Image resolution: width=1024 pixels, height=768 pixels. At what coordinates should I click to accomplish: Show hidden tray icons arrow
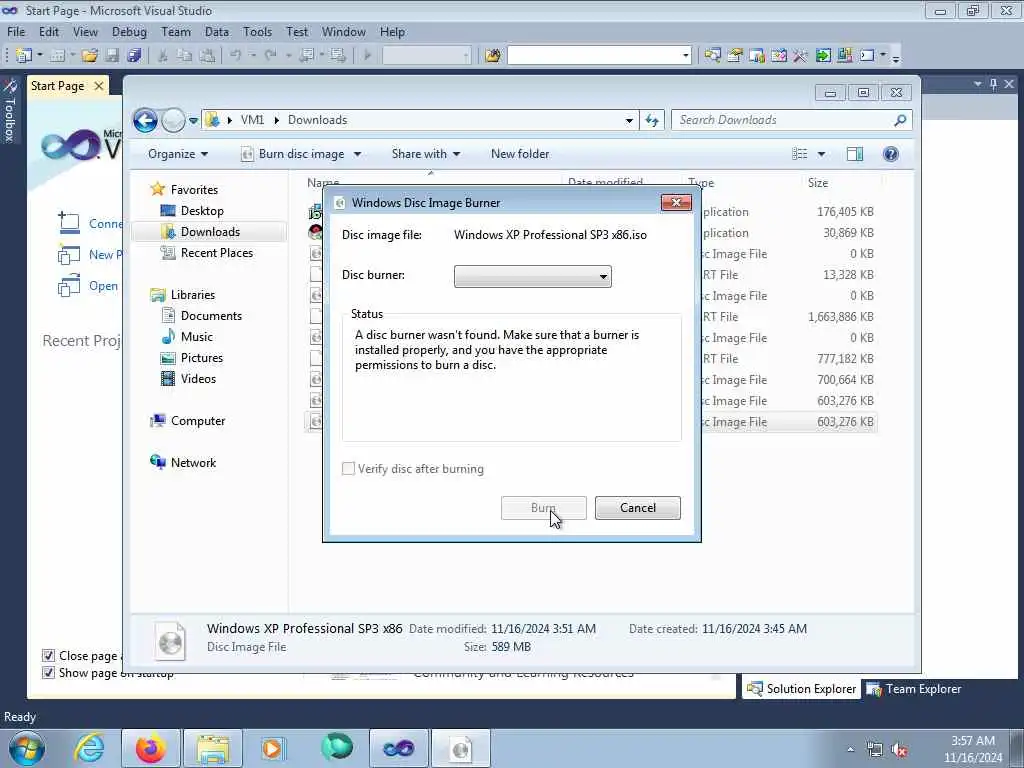point(850,750)
